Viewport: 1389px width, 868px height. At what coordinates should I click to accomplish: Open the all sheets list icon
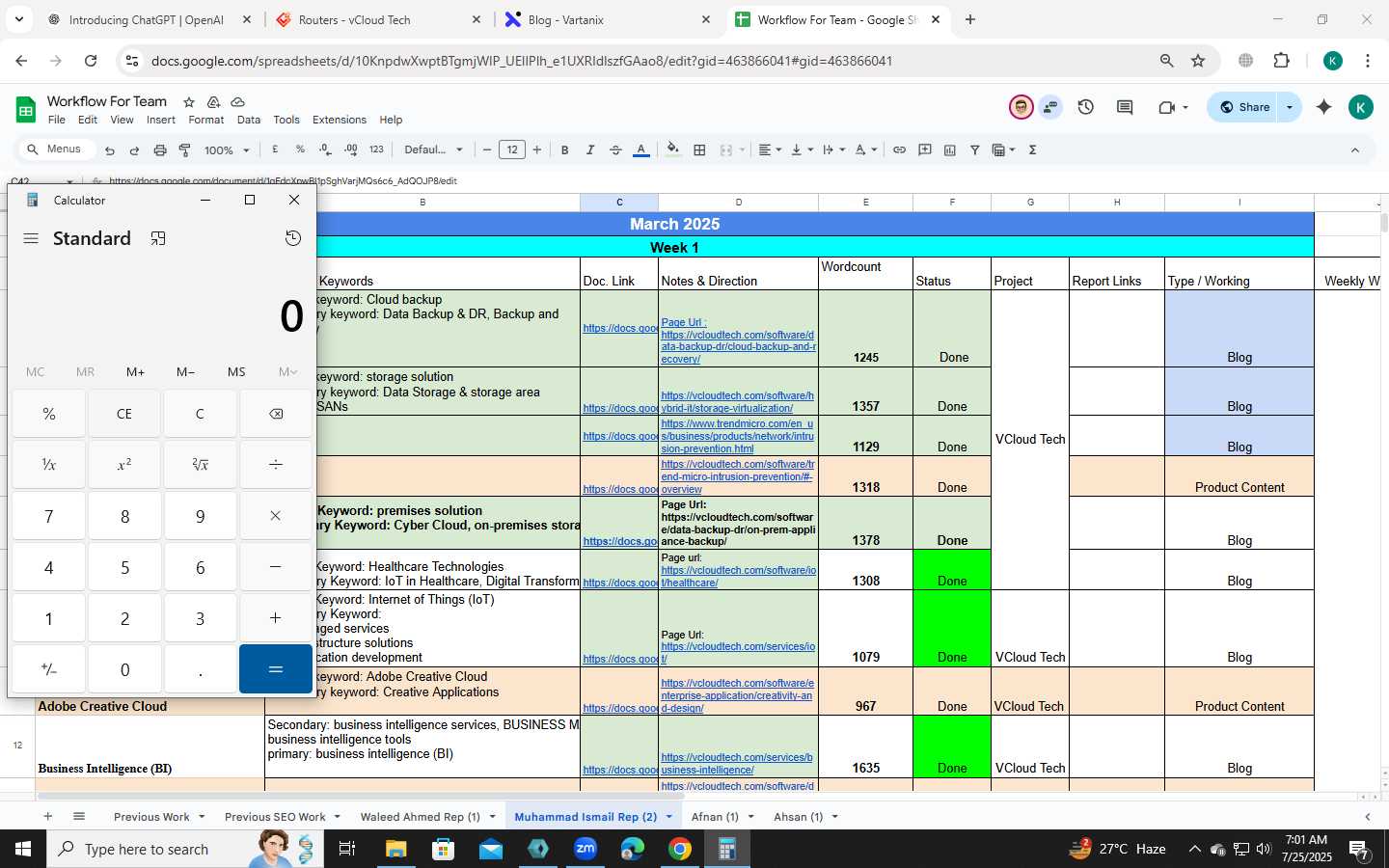[x=79, y=816]
